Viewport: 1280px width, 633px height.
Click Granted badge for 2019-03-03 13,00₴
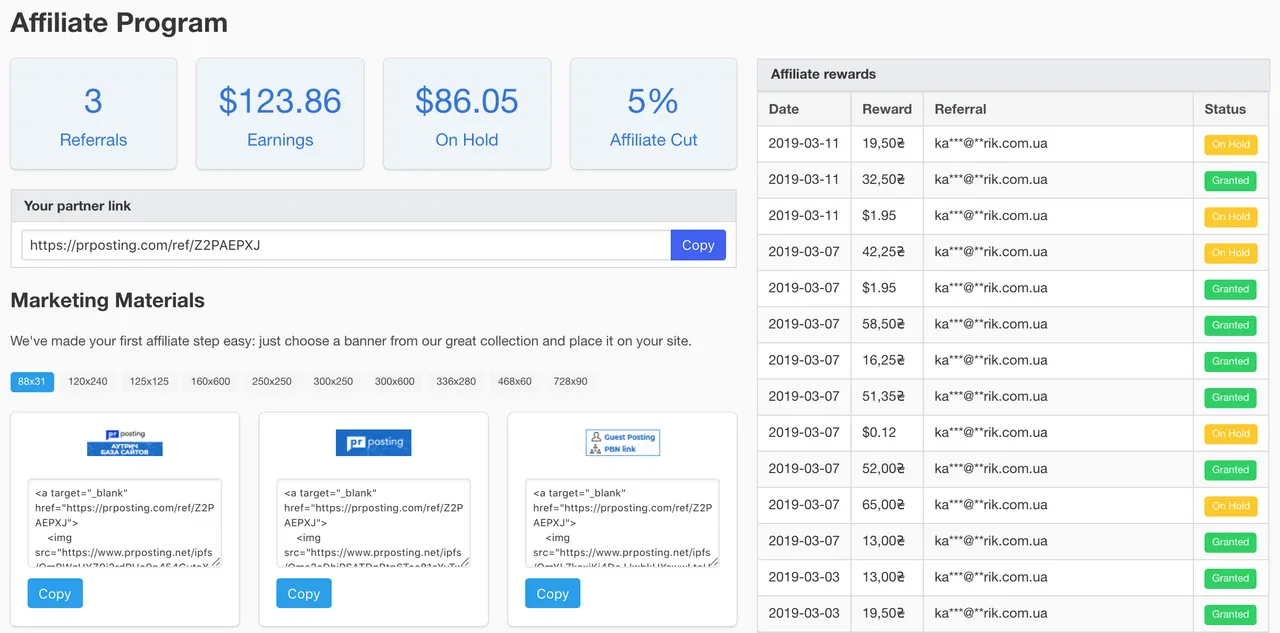(x=1231, y=577)
